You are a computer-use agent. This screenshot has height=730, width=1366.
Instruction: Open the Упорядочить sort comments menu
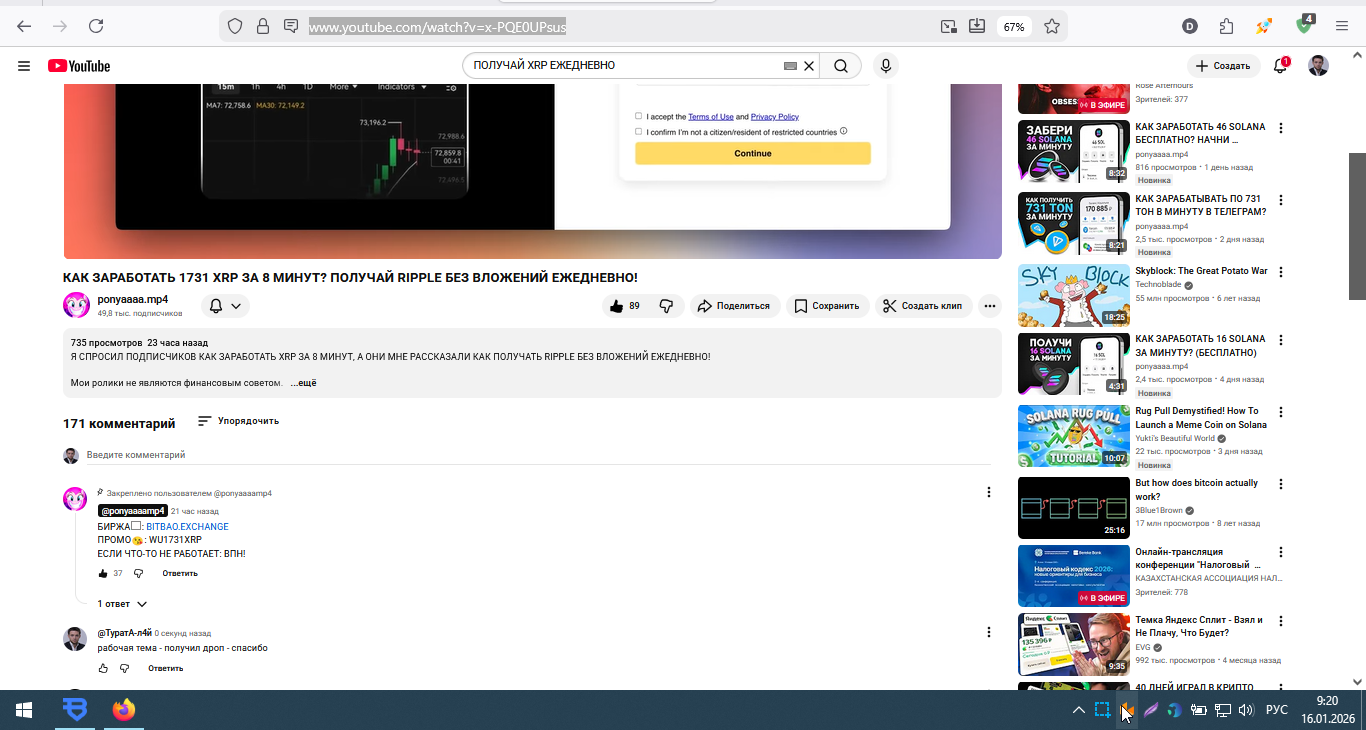(x=238, y=421)
